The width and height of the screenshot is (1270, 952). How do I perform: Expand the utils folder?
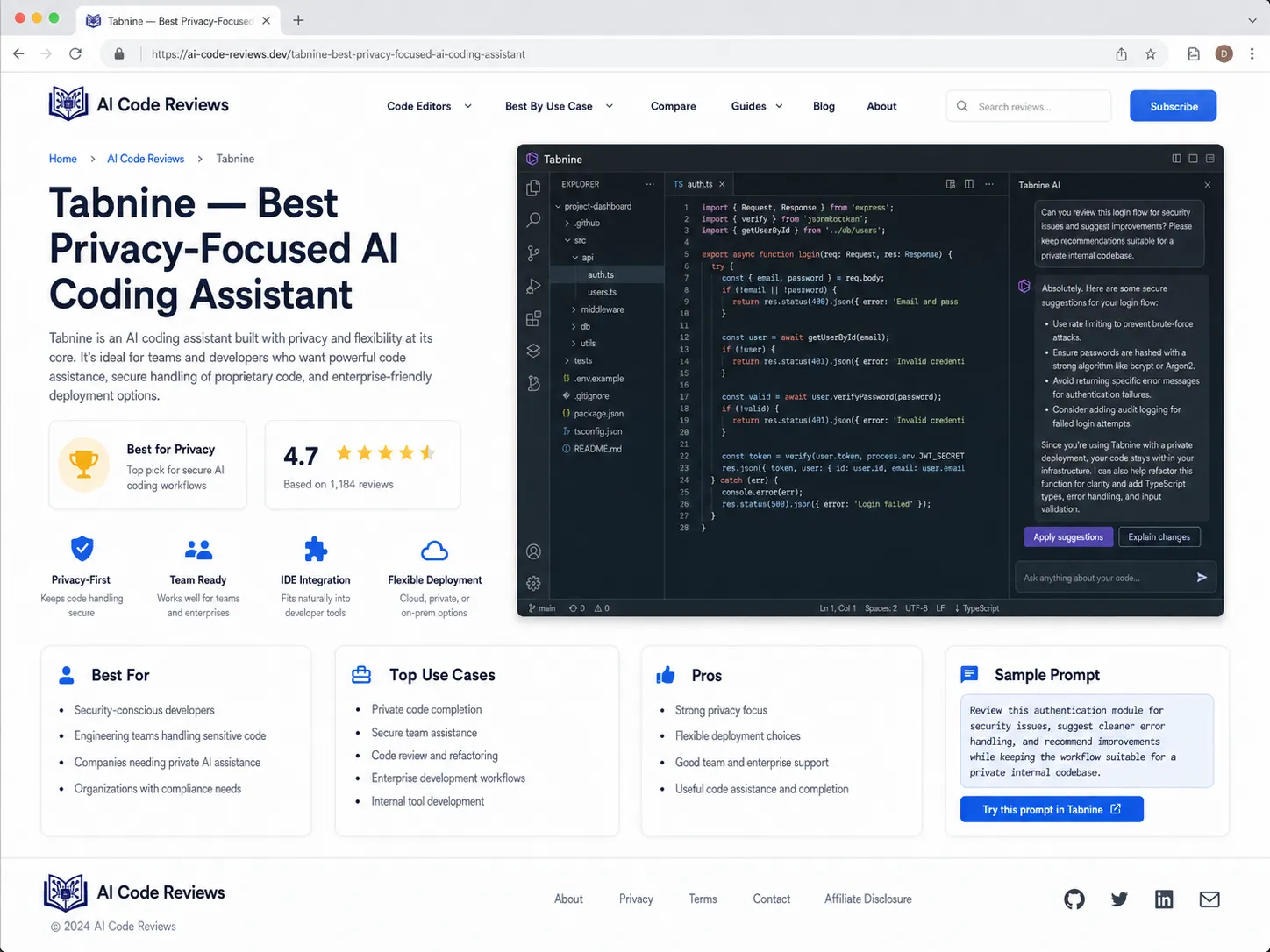pyautogui.click(x=584, y=343)
